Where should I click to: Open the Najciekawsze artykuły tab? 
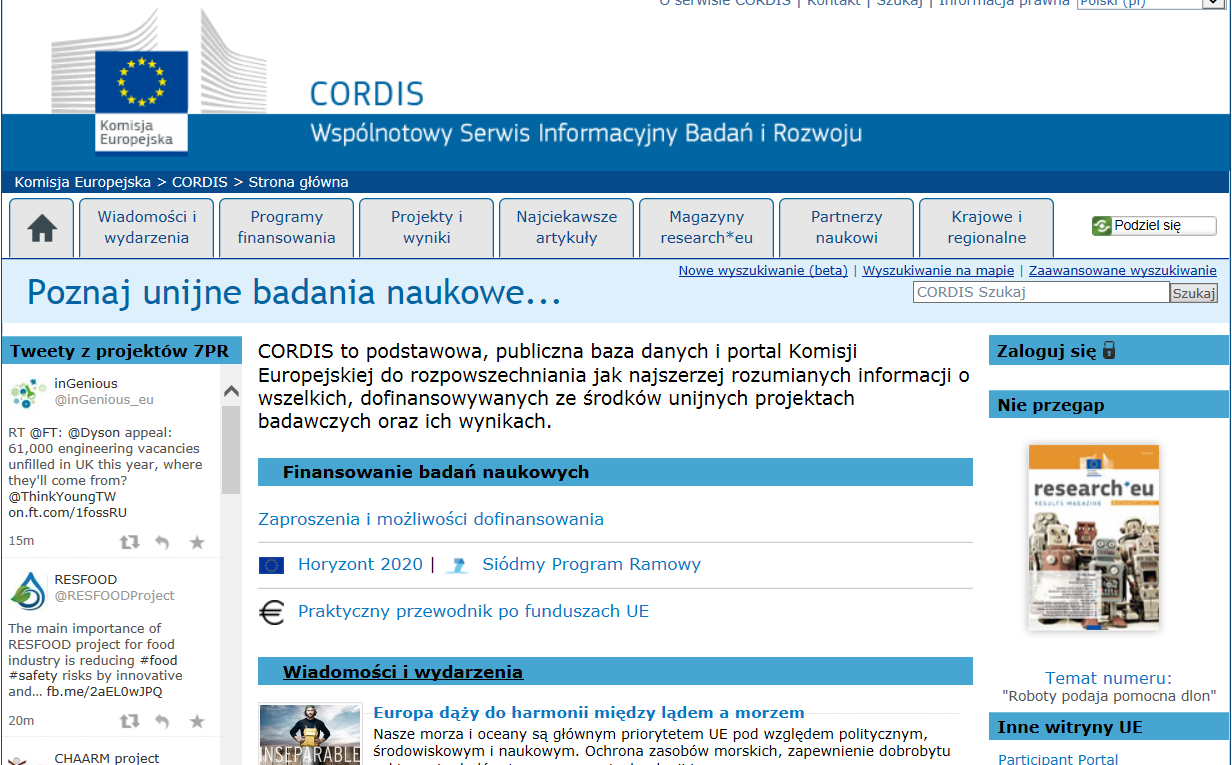[567, 228]
